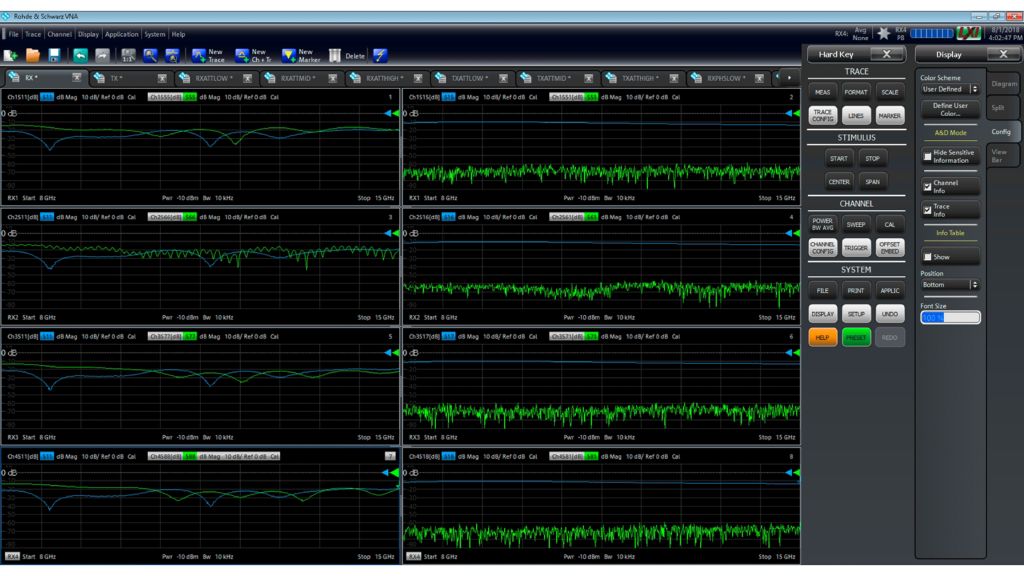Click the New Marker toolbar icon

coord(289,56)
